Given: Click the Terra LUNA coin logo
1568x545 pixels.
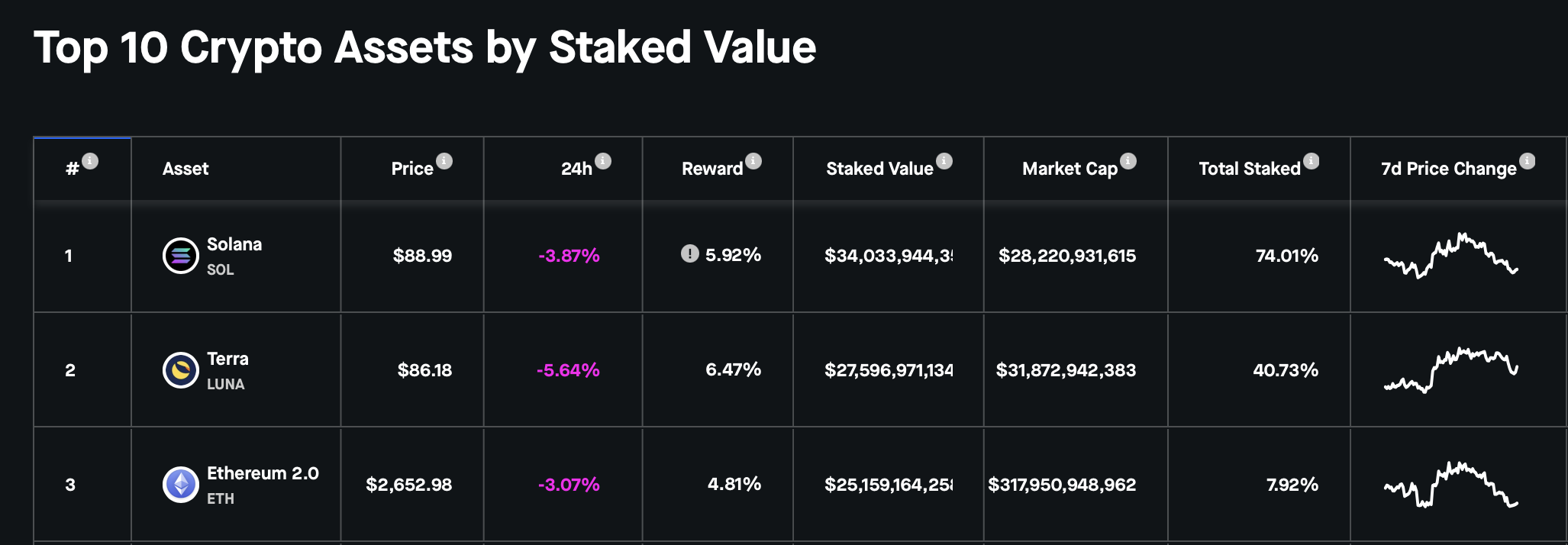Looking at the screenshot, I should [x=181, y=370].
